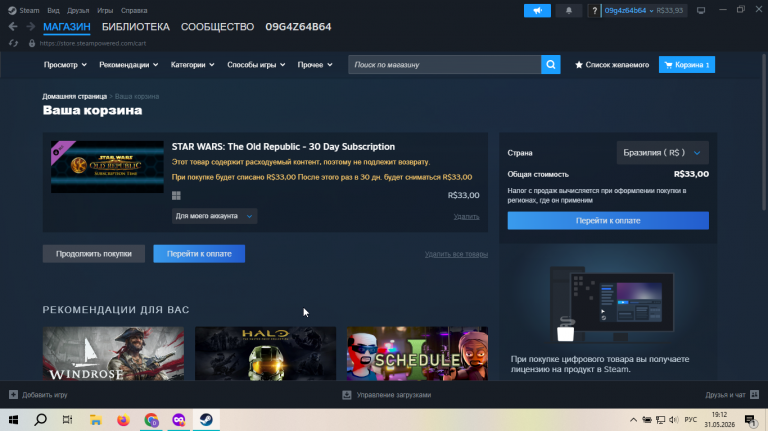This screenshot has width=768, height=431.
Task: Click Домашняя страница breadcrumb link
Action: pos(74,96)
